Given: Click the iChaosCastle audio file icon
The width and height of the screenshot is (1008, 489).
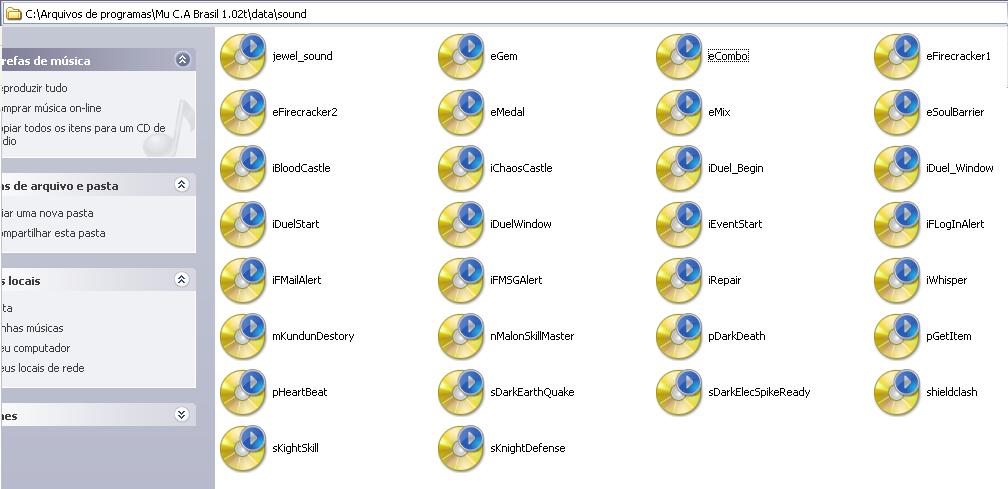Looking at the screenshot, I should pos(460,168).
